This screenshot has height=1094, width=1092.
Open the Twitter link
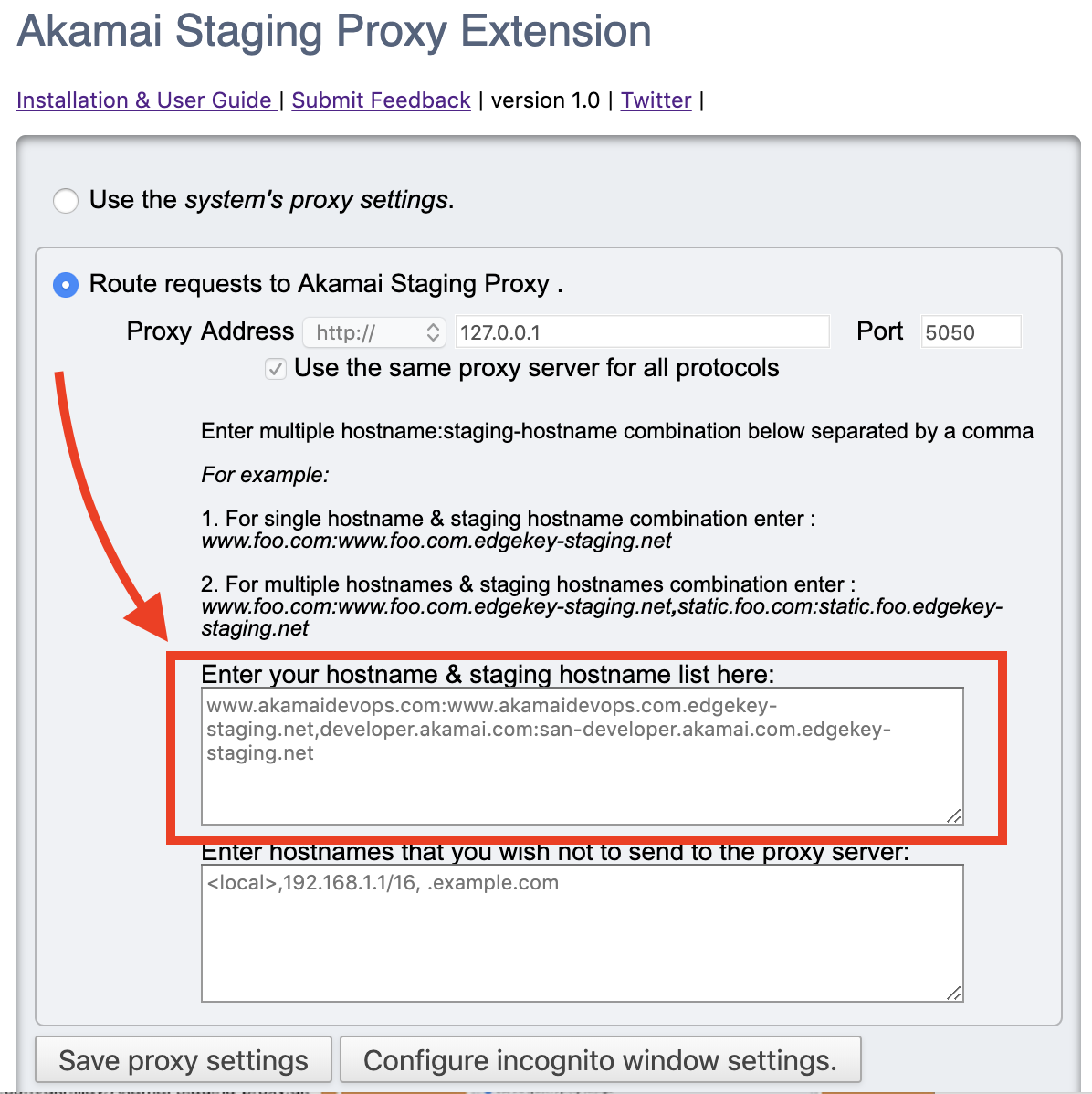click(x=656, y=100)
